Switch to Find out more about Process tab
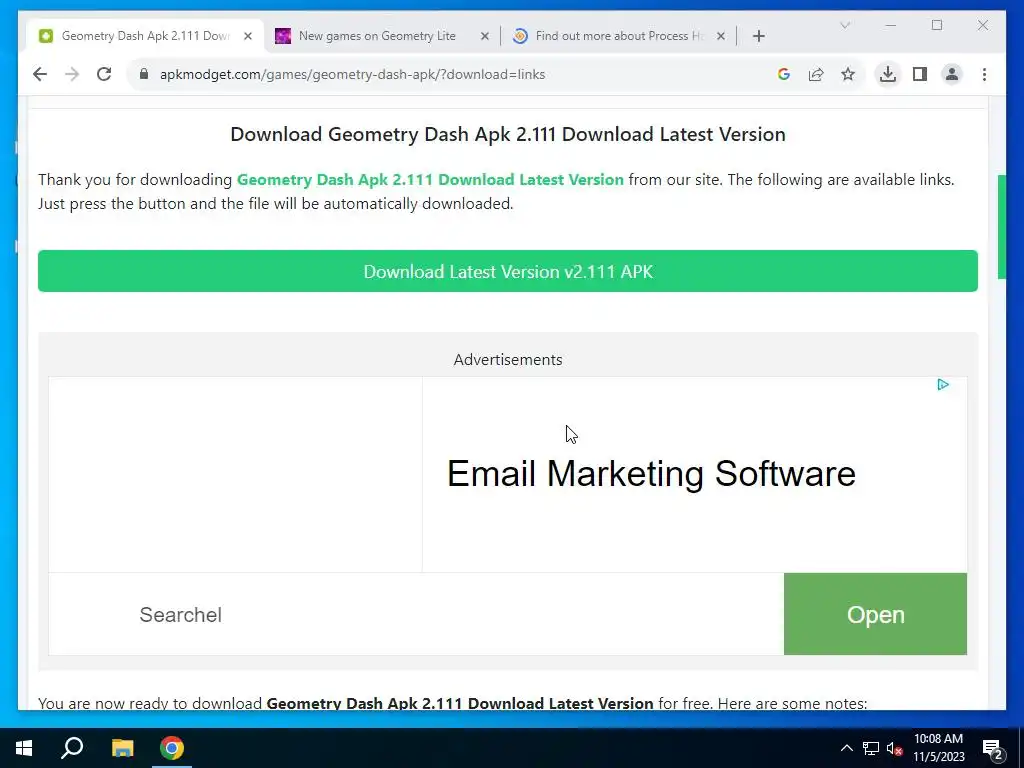 618,36
